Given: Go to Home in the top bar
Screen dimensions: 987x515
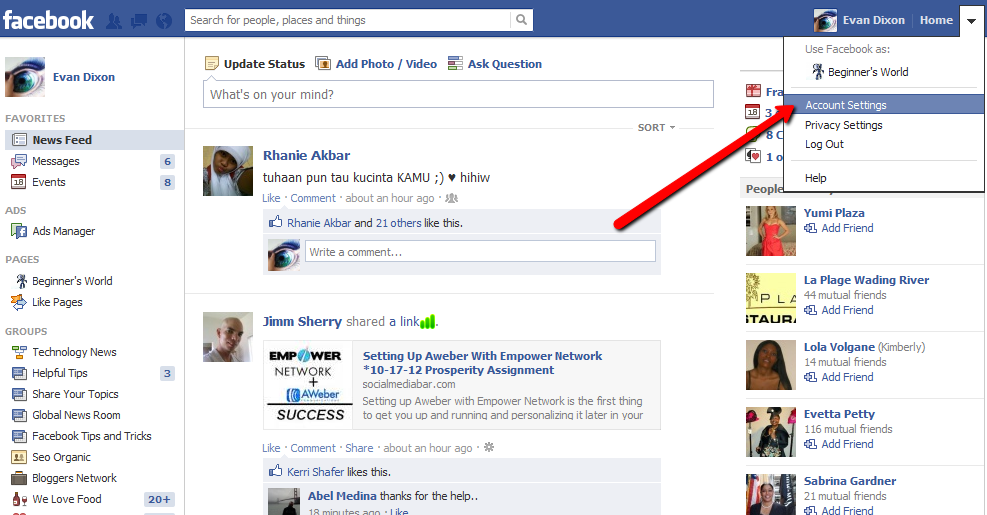Looking at the screenshot, I should (936, 20).
